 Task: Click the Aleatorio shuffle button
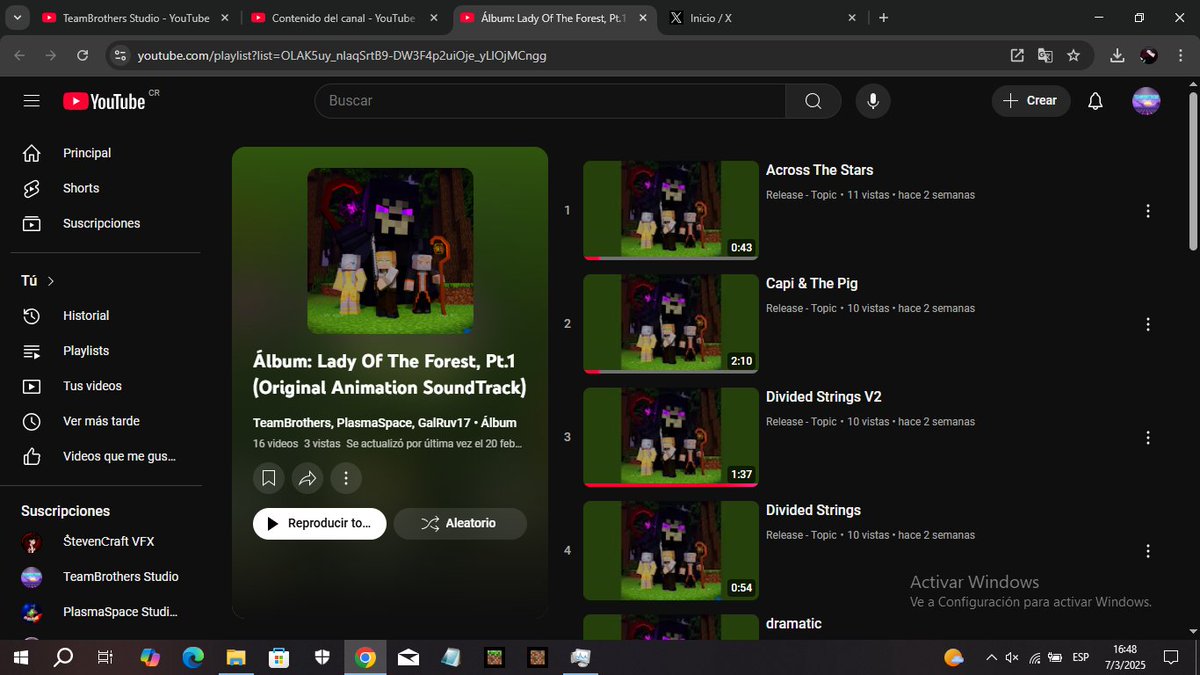click(x=460, y=523)
